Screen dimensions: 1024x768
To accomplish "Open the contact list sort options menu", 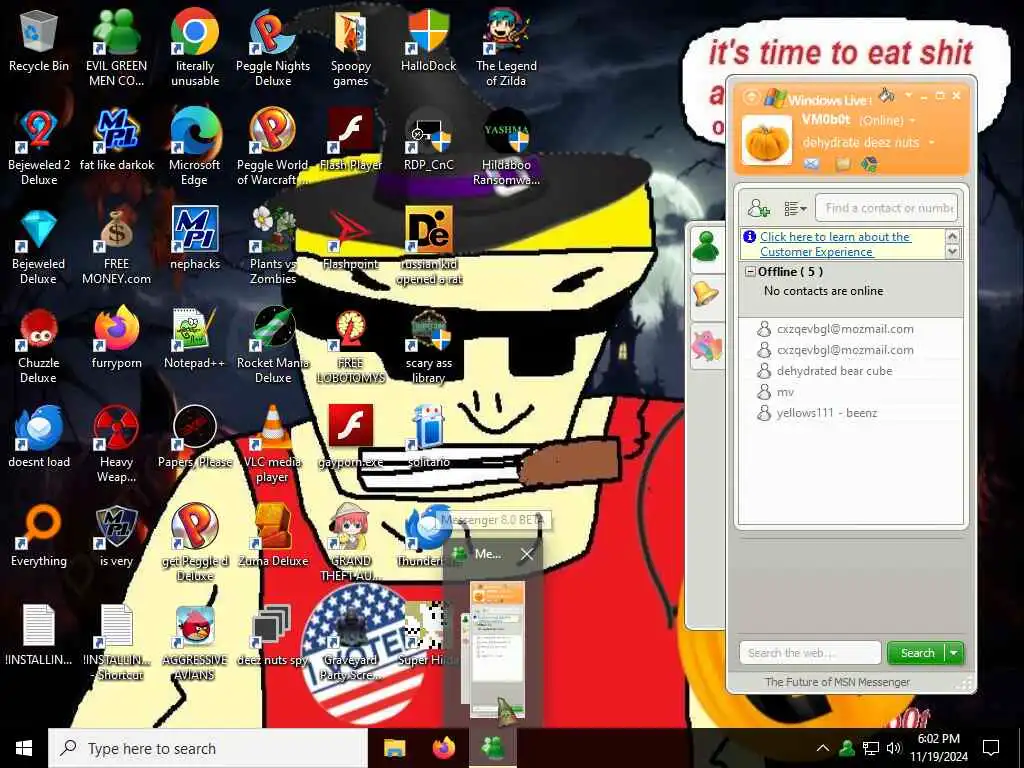I will tap(795, 208).
